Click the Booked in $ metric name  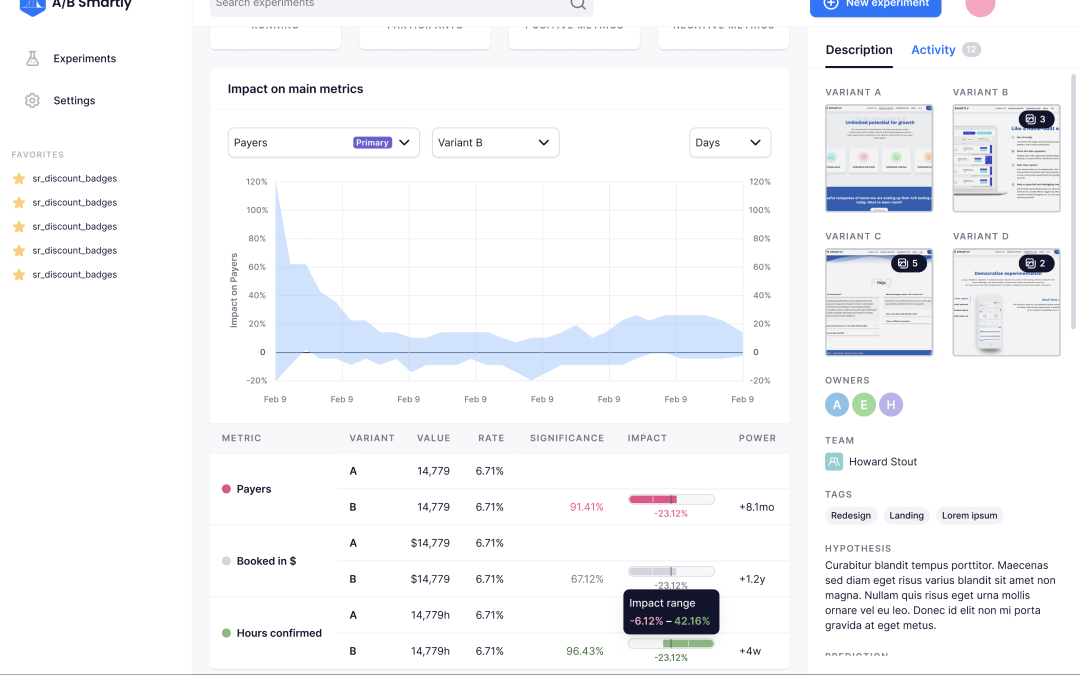(266, 561)
